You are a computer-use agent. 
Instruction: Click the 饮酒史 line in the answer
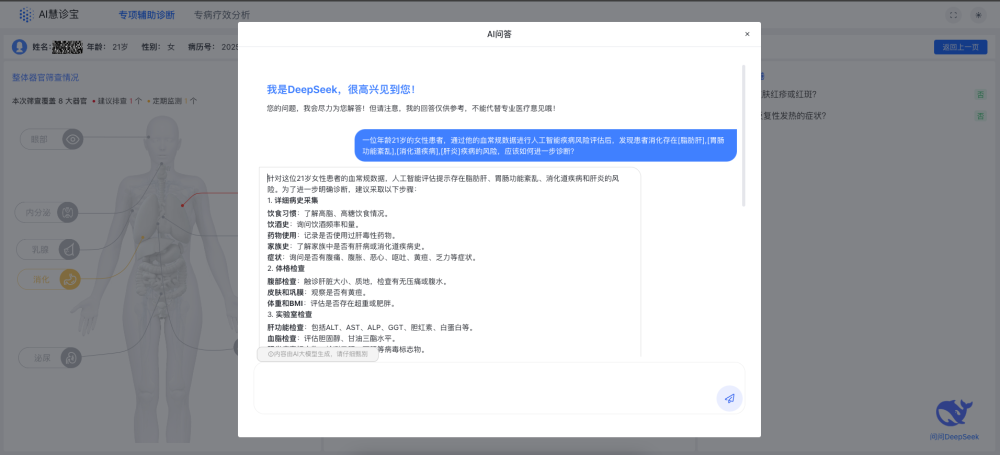313,225
